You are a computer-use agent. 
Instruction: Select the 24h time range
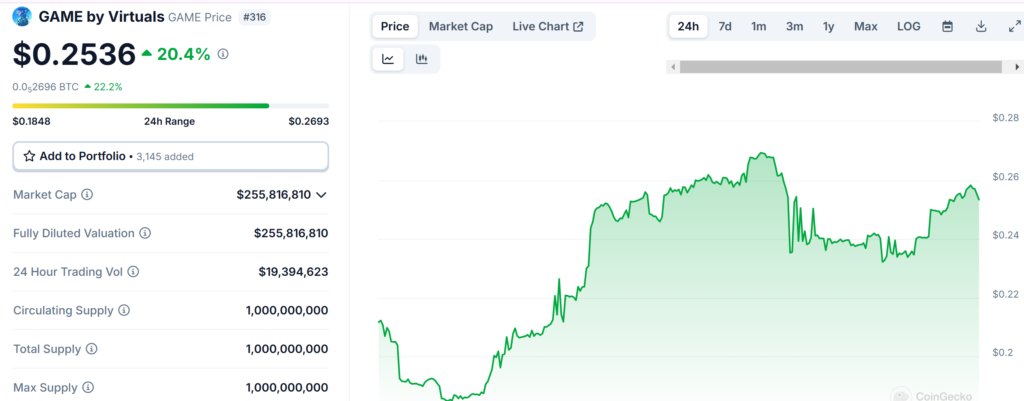pyautogui.click(x=688, y=26)
